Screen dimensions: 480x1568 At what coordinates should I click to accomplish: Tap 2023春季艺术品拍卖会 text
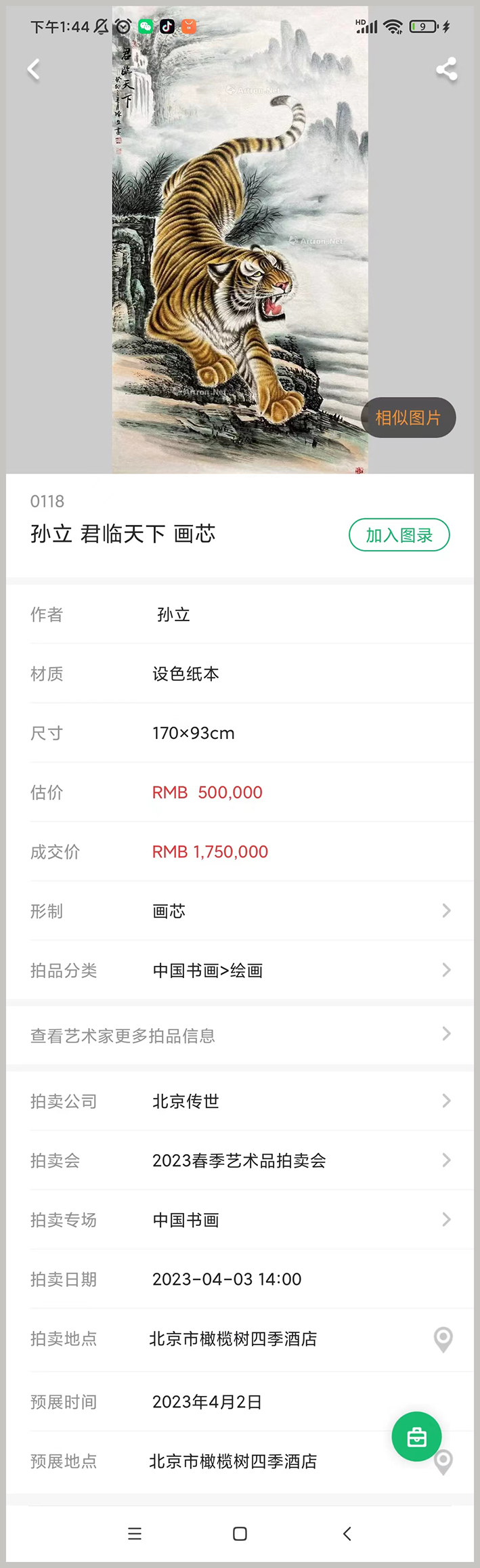239,1160
